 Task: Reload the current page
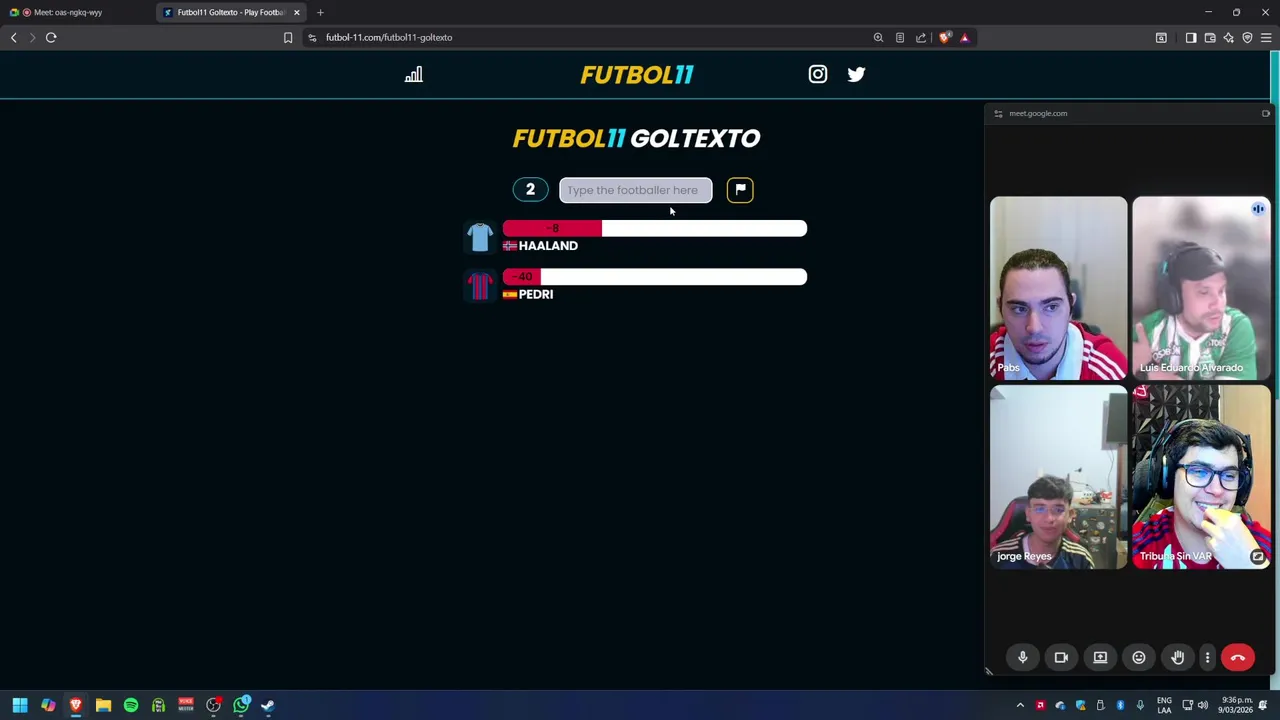[x=51, y=38]
